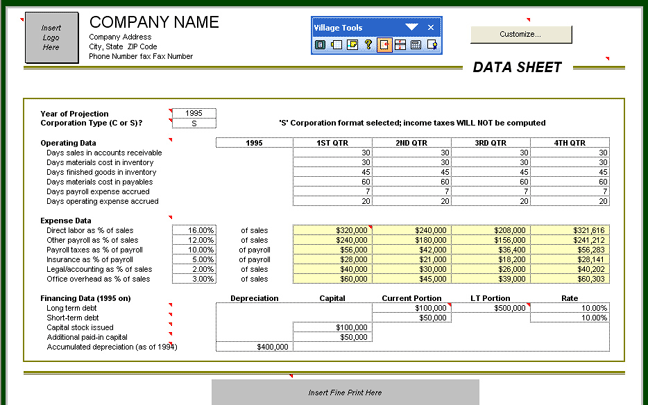Screen dimensions: 648x405
Task: Click the second Village Tools icon with the pale yellow page
Action: tap(337, 44)
